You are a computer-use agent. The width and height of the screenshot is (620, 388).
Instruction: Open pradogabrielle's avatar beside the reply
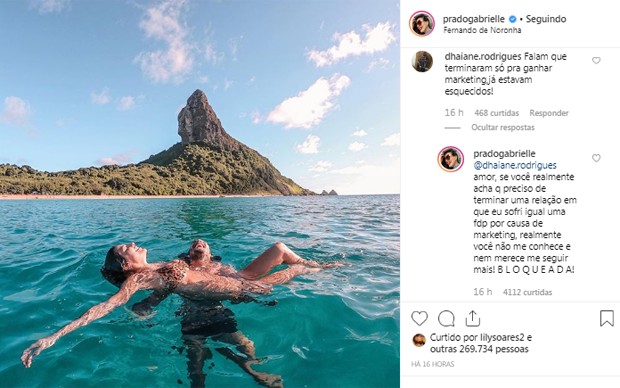450,159
